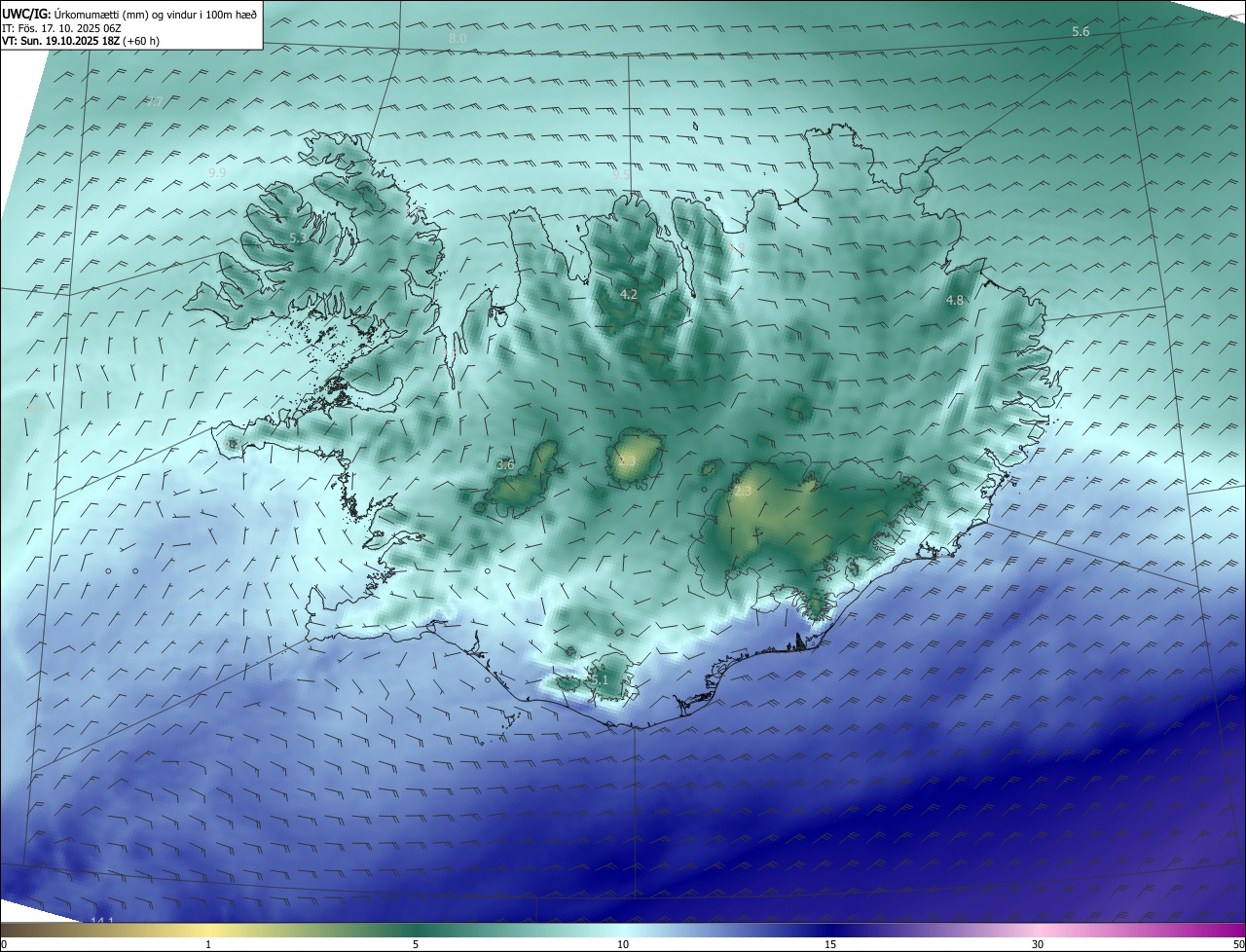
Task: Click the 4.8 value label on the map
Action: point(955,301)
